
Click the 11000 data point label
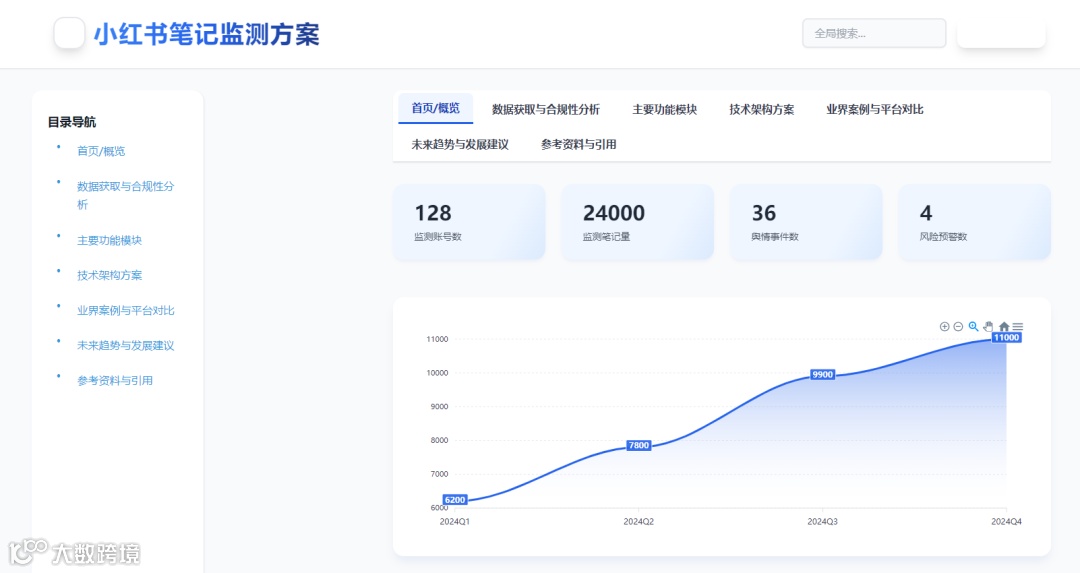pos(1006,337)
